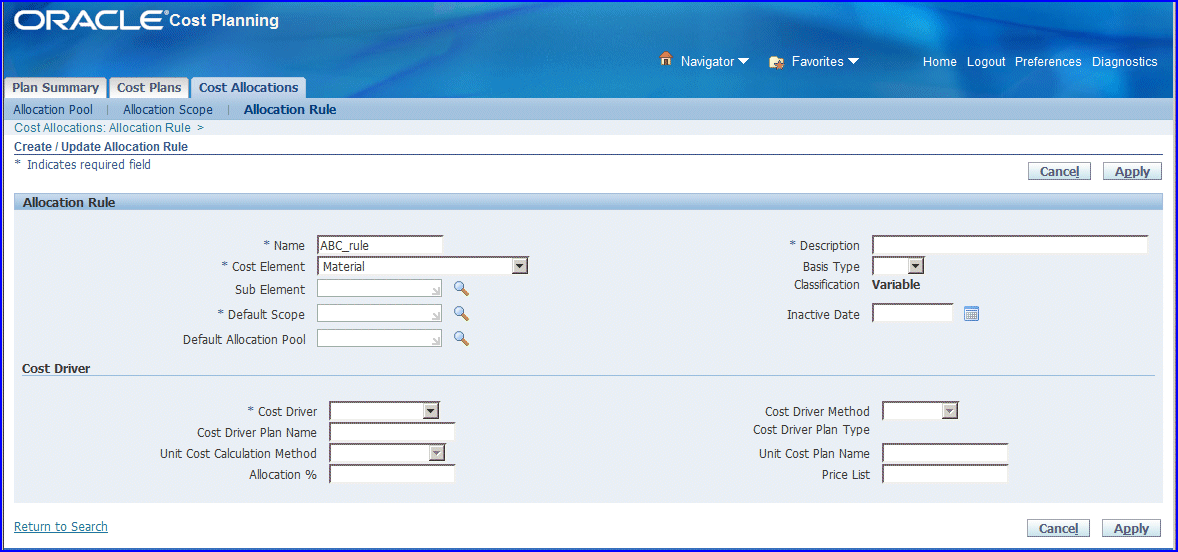Image resolution: width=1178 pixels, height=552 pixels.
Task: Focus the Price List input field
Action: coord(945,474)
